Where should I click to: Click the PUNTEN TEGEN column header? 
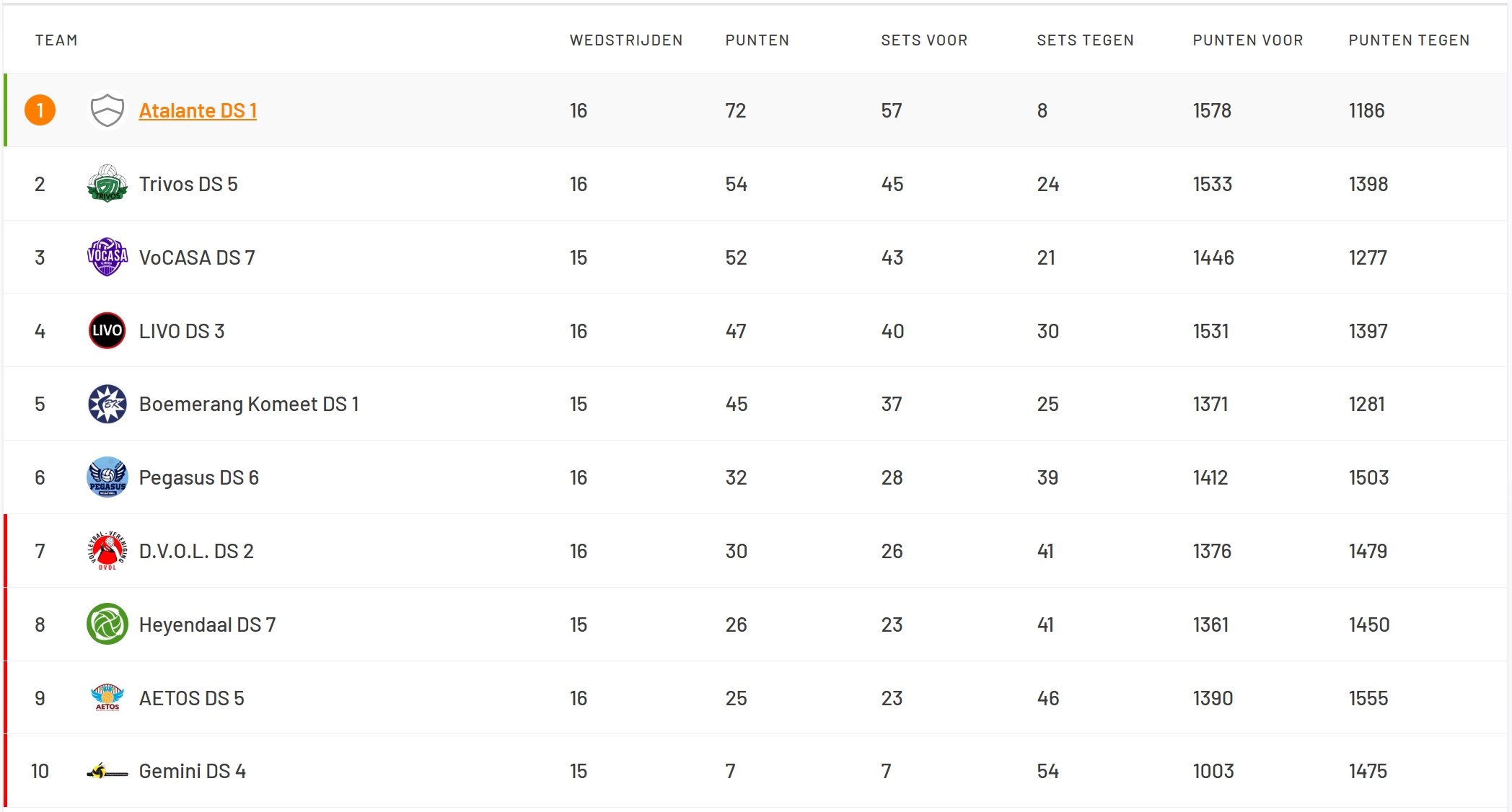pyautogui.click(x=1409, y=40)
